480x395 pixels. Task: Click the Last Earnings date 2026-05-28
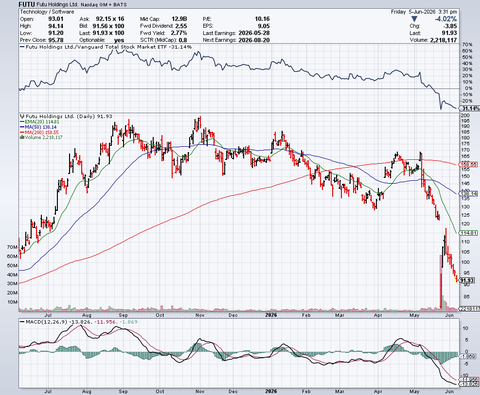(254, 33)
